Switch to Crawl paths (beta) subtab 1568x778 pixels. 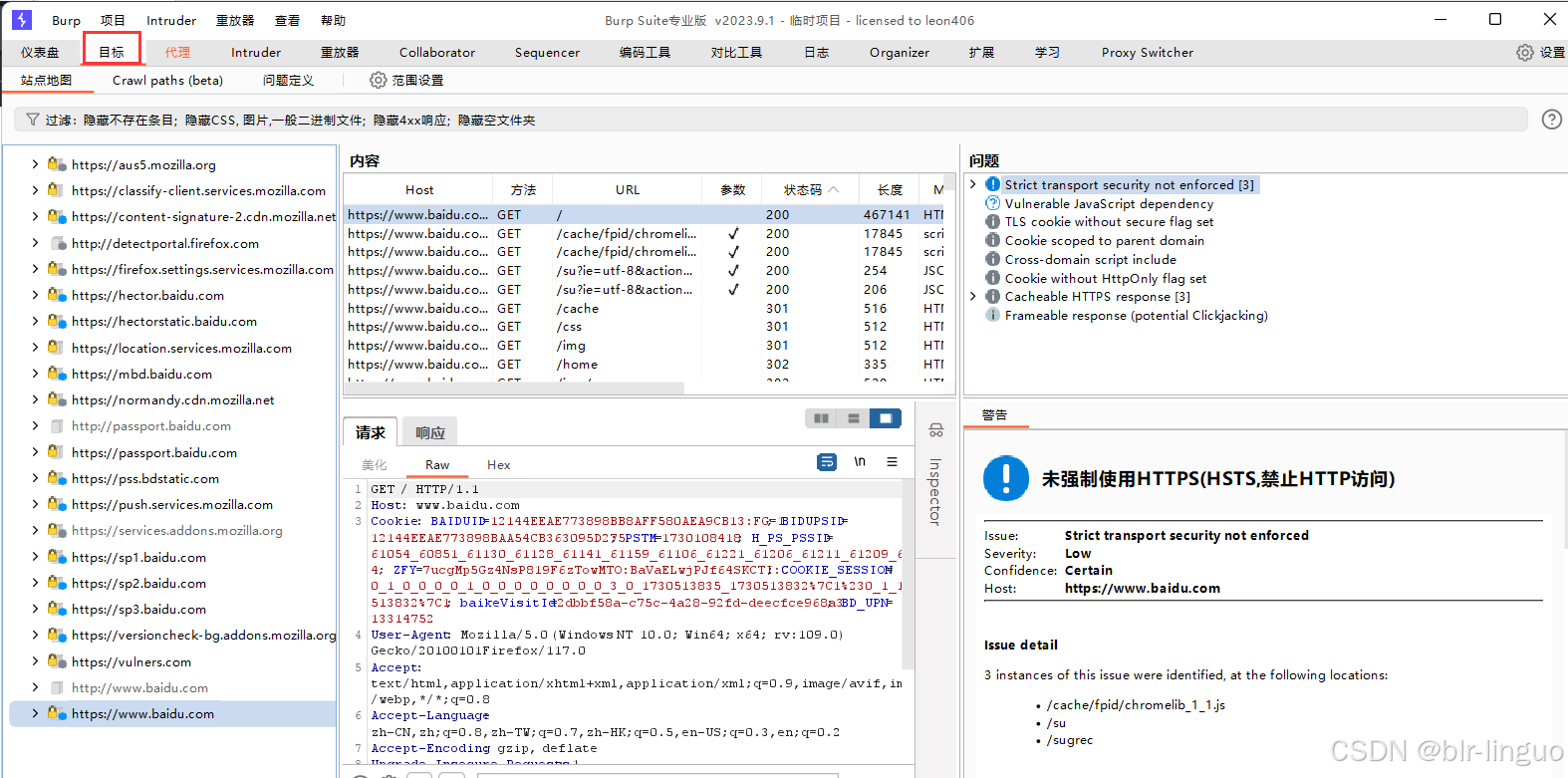(x=167, y=80)
